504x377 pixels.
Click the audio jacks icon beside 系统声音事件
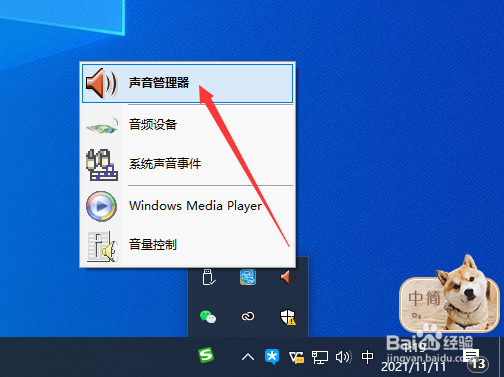coord(102,165)
